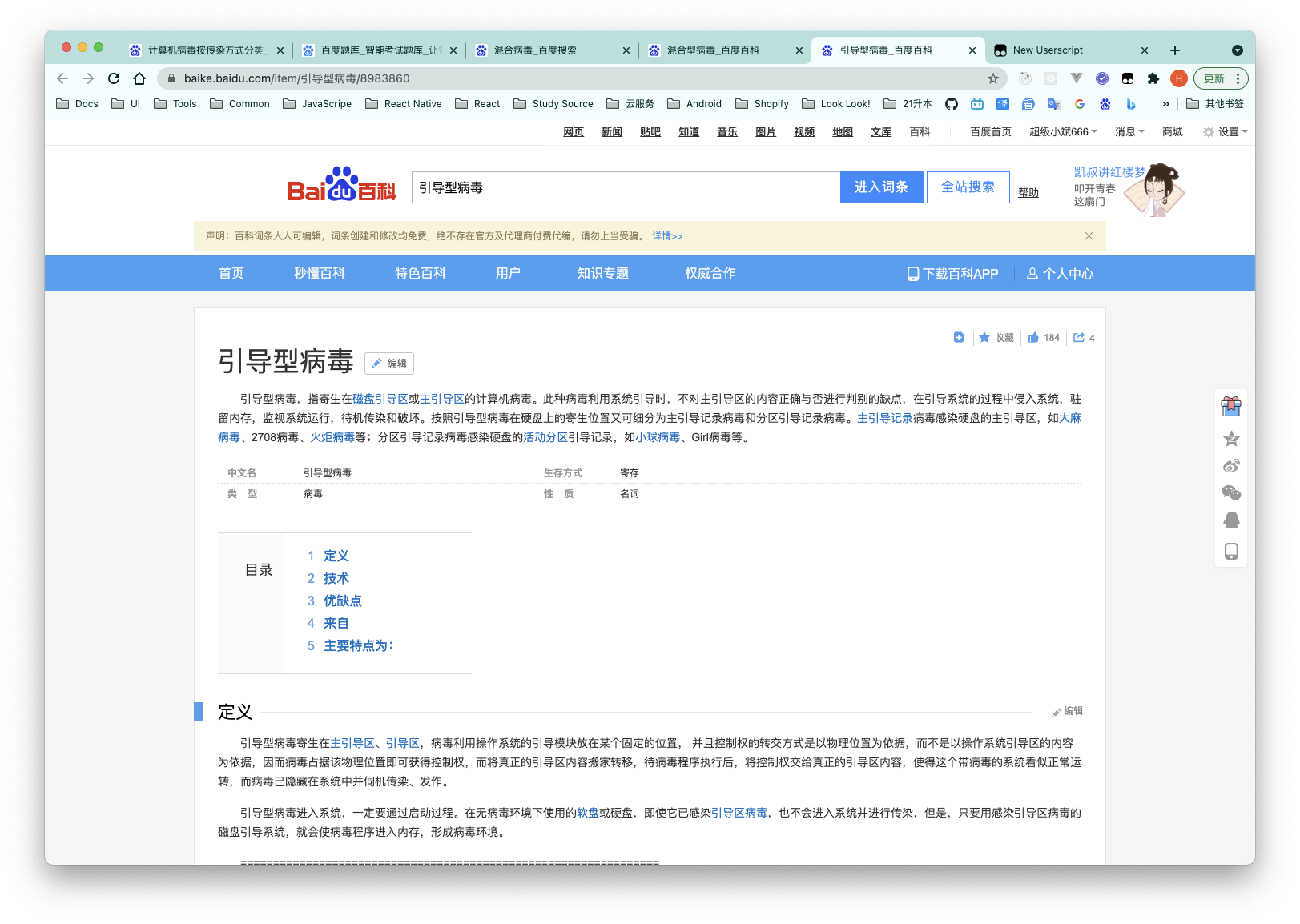
Task: Open the 帮助 link
Action: point(1028,193)
